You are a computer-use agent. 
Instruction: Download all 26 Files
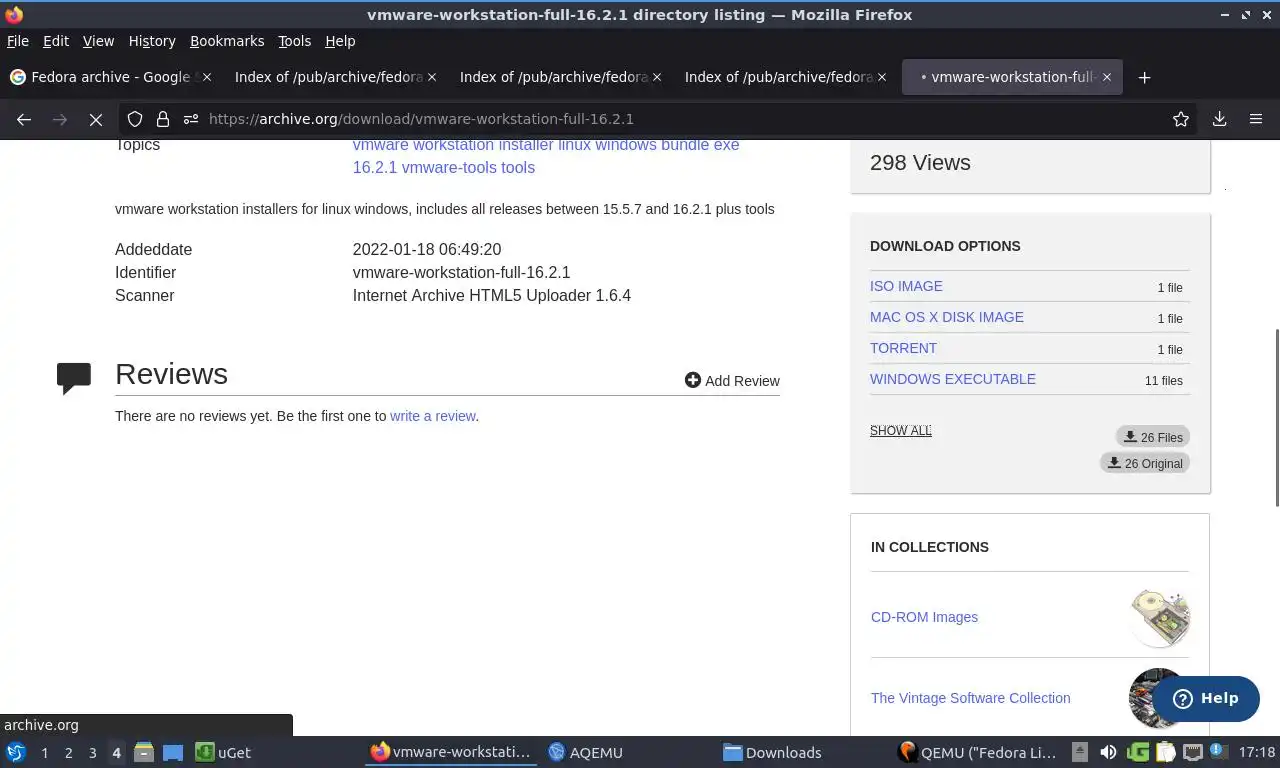click(1153, 437)
